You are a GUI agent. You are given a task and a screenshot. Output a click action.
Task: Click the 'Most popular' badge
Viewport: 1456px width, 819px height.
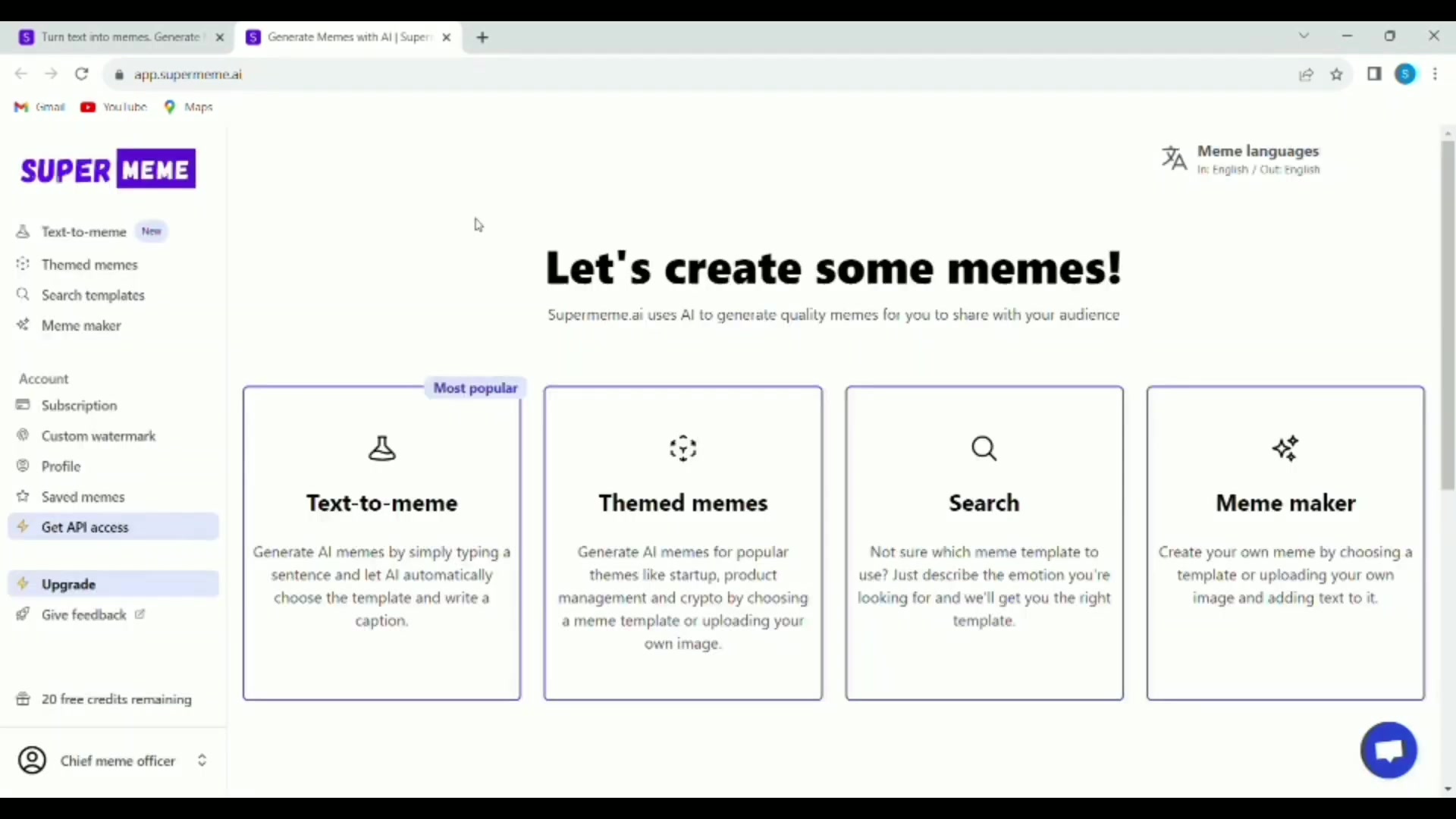click(x=475, y=388)
